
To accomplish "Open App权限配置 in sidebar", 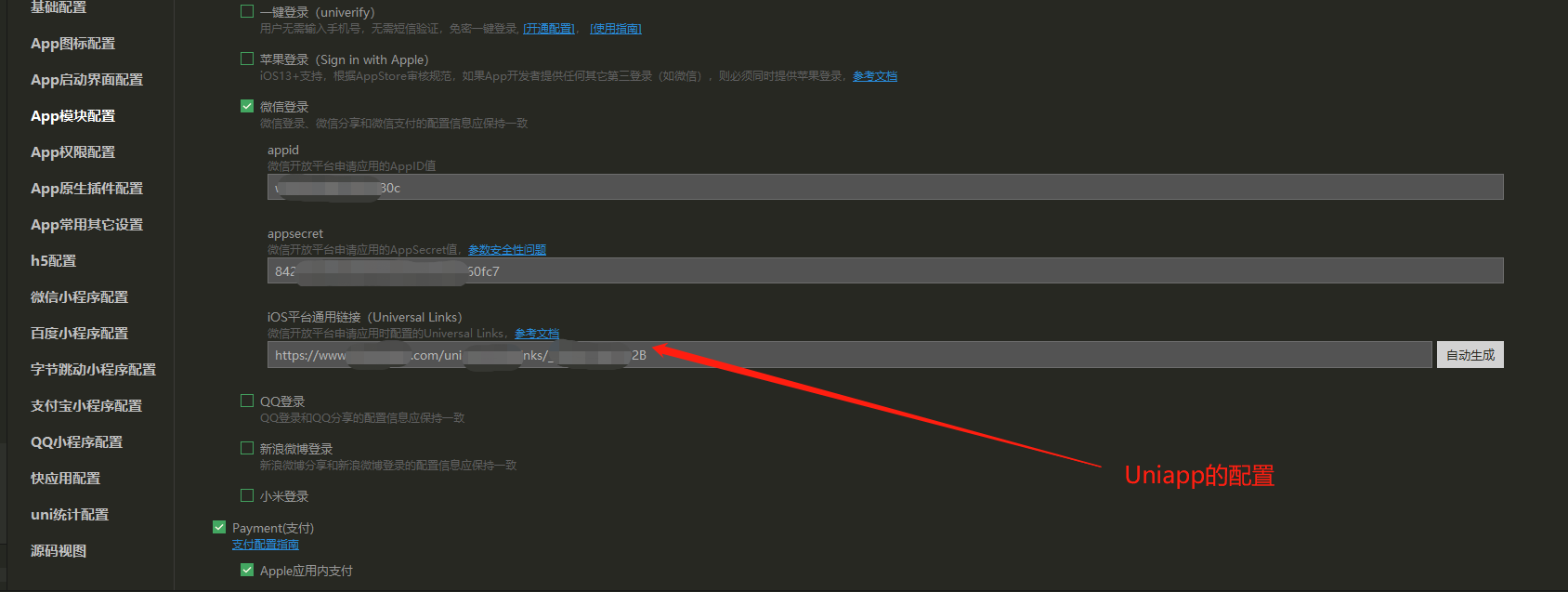I will [73, 152].
